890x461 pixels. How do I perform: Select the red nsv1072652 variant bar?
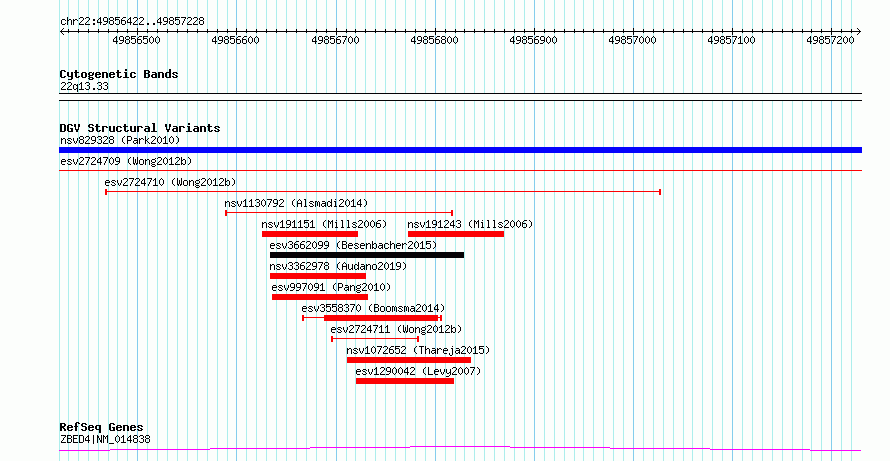tap(409, 360)
